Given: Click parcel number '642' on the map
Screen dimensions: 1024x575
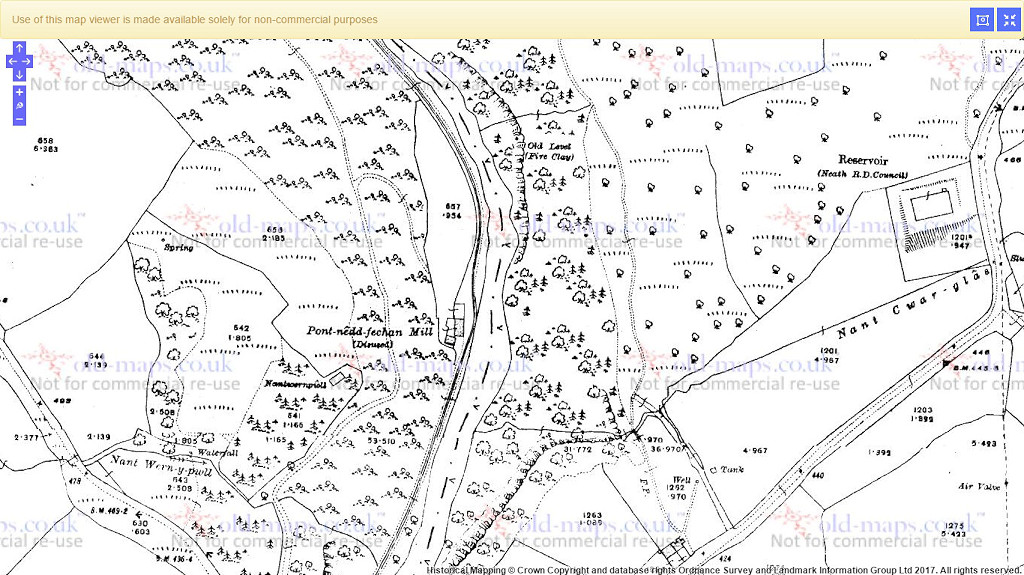Looking at the screenshot, I should coord(241,329).
